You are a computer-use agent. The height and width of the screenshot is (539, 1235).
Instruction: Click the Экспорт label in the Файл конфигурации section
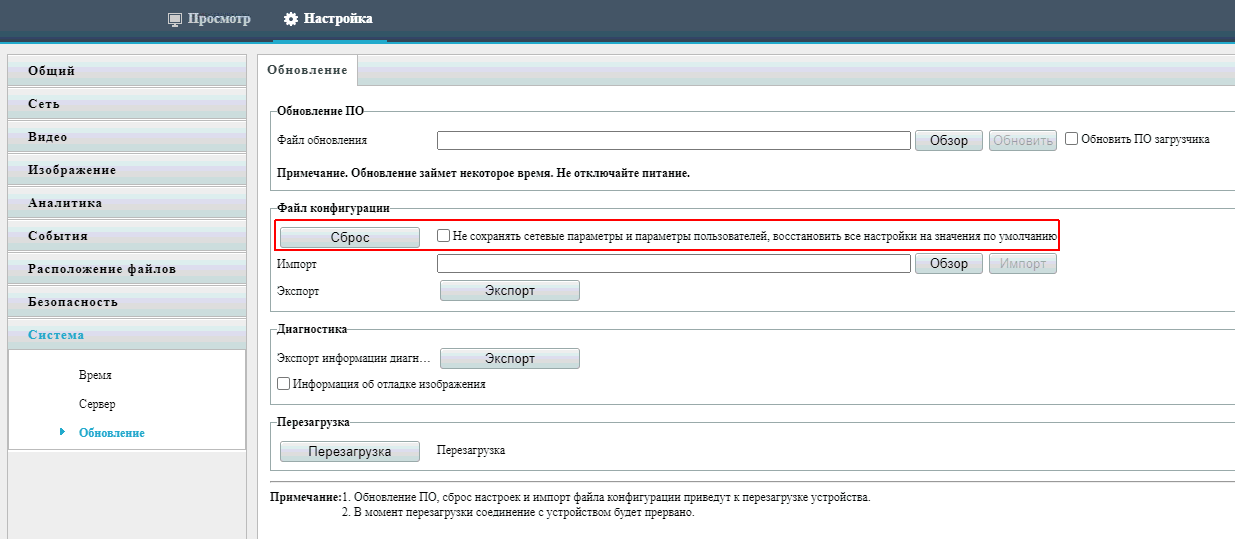pyautogui.click(x=298, y=291)
